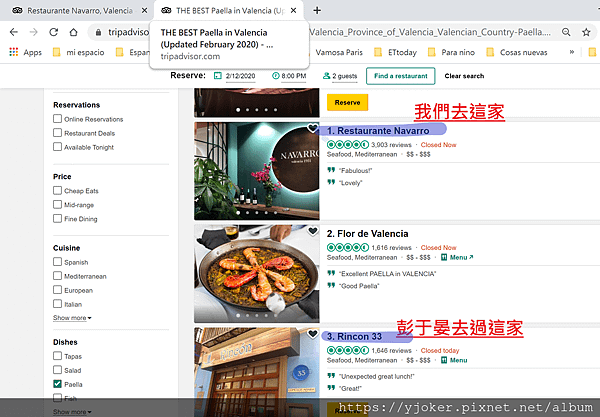Open the Rincon 33 storefront photo
Screen dimensions: 600x417
point(256,371)
